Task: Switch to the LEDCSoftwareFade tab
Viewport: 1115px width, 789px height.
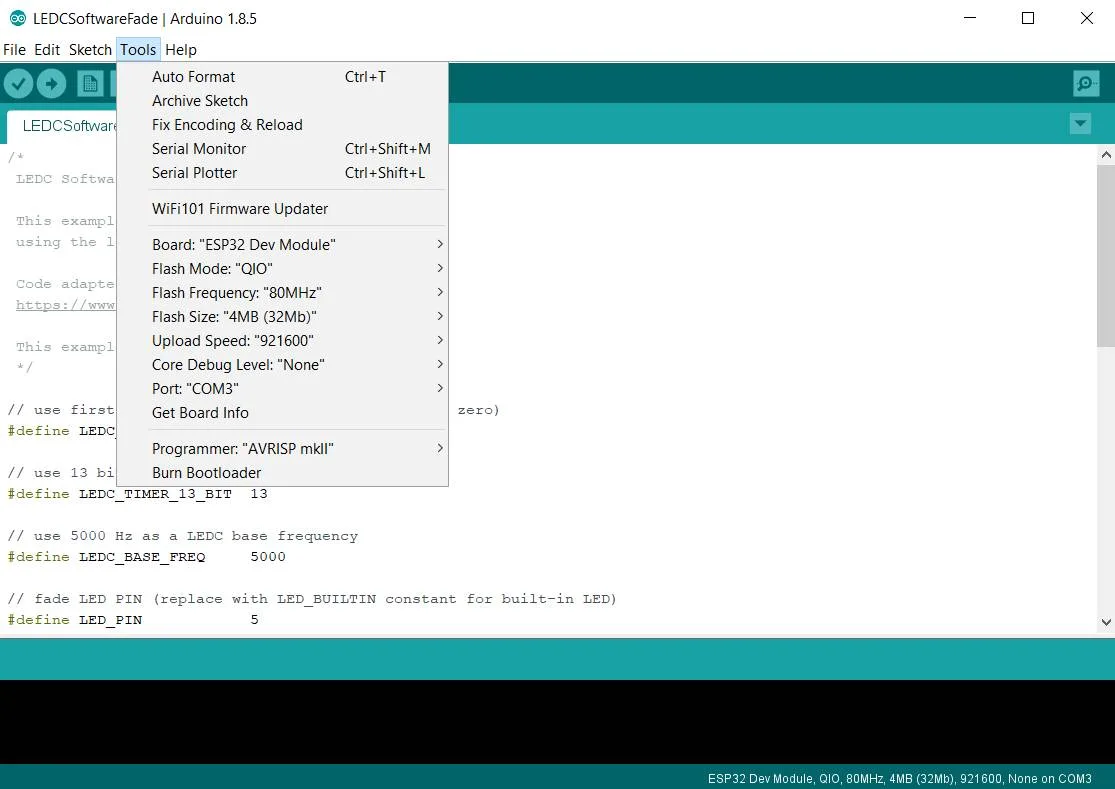Action: coord(63,126)
